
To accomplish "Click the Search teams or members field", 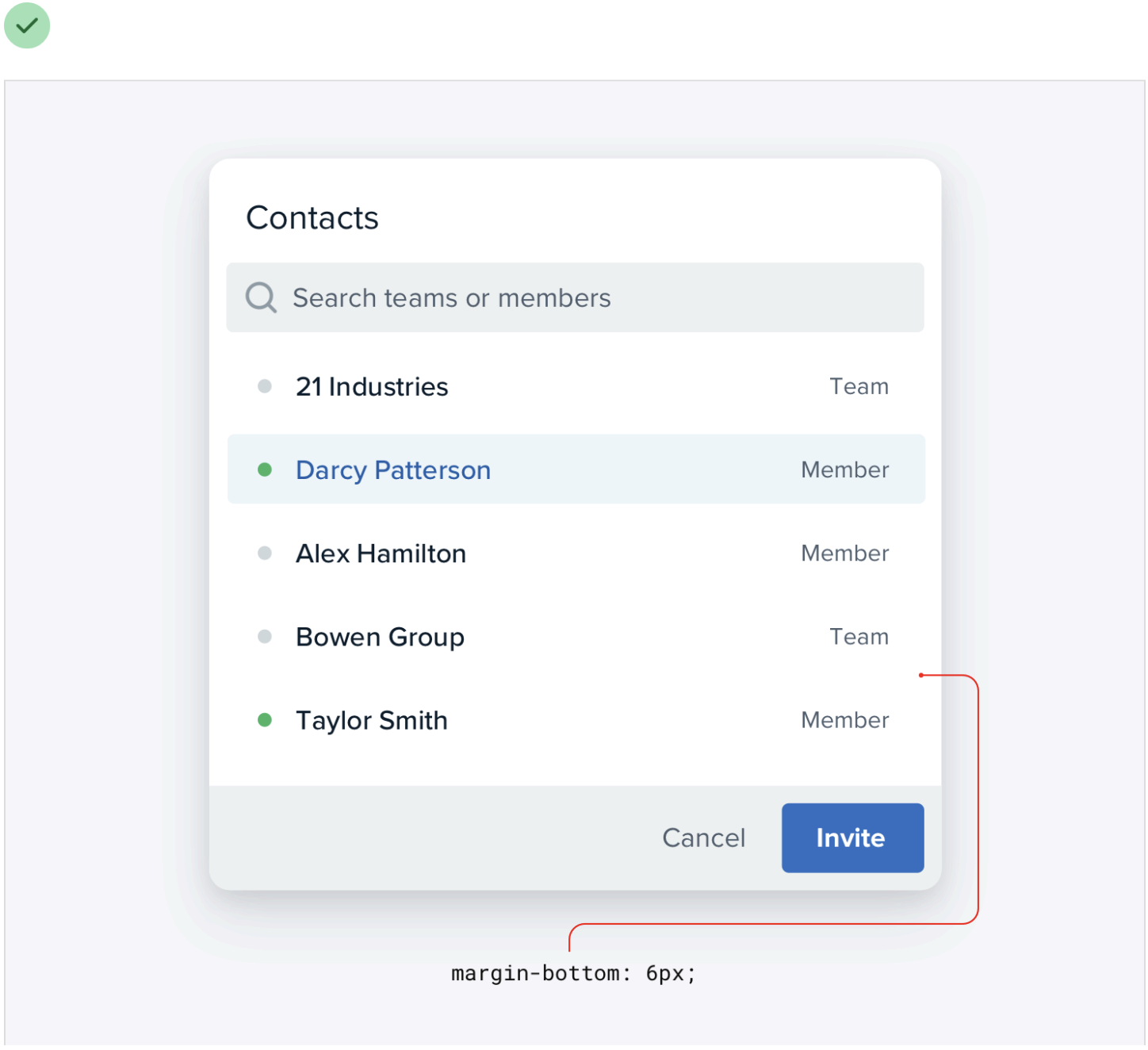I will tap(587, 298).
